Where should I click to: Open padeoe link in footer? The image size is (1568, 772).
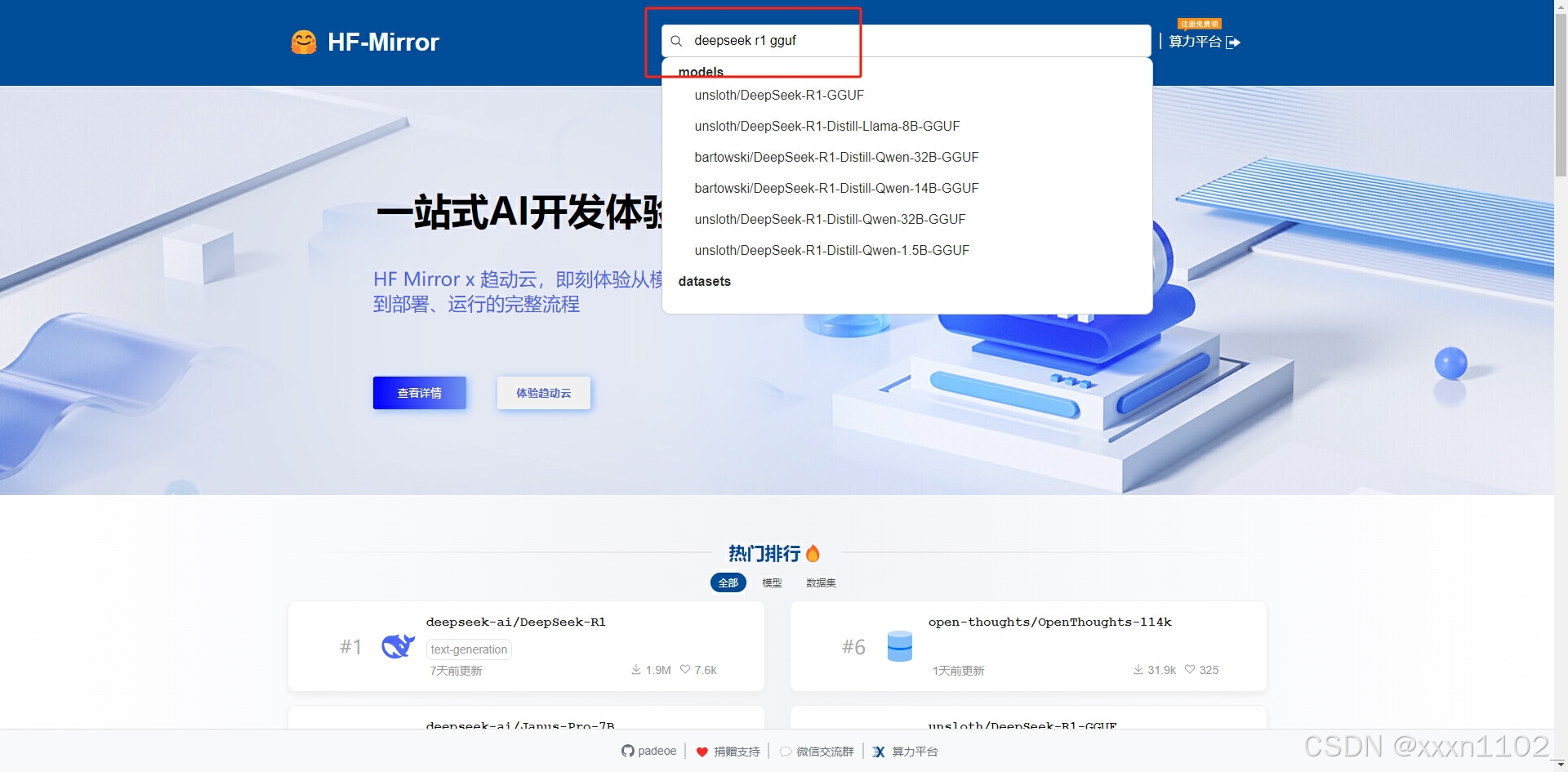(657, 752)
